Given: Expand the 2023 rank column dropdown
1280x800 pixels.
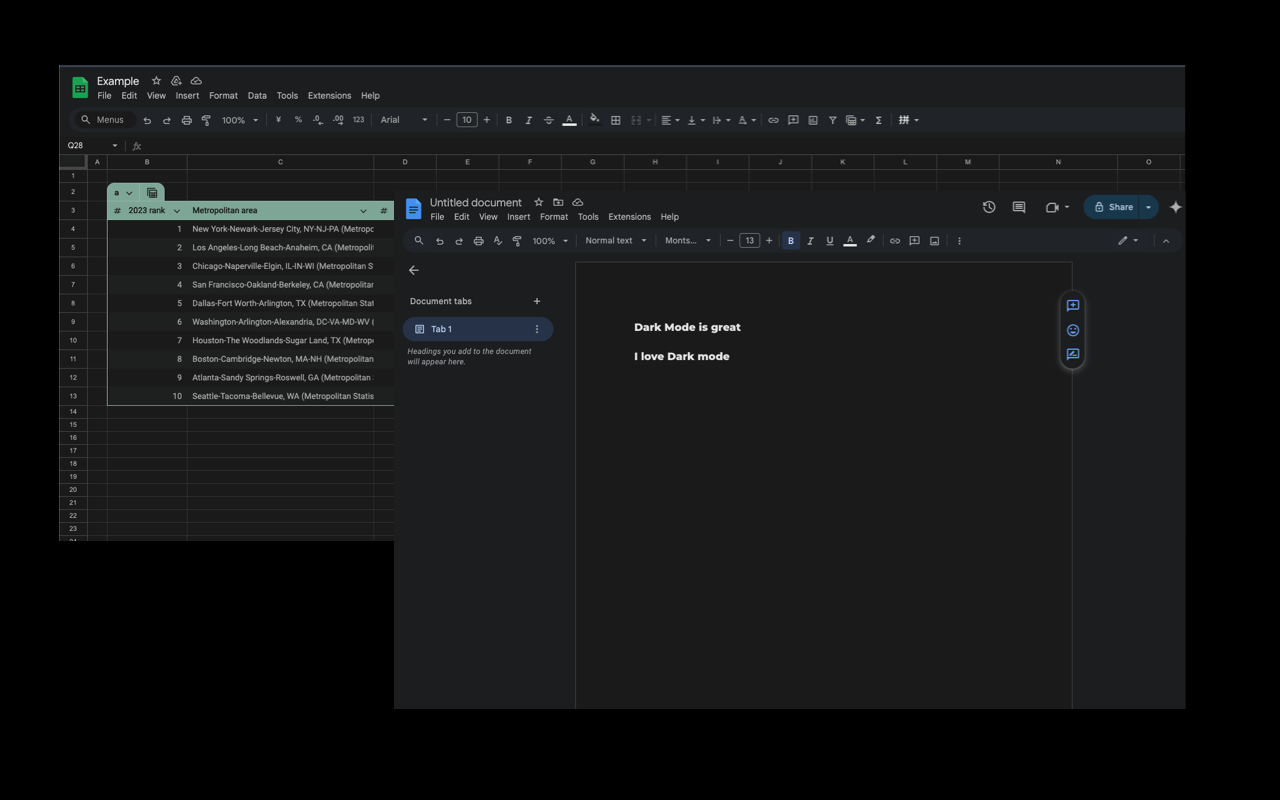Looking at the screenshot, I should click(x=177, y=211).
